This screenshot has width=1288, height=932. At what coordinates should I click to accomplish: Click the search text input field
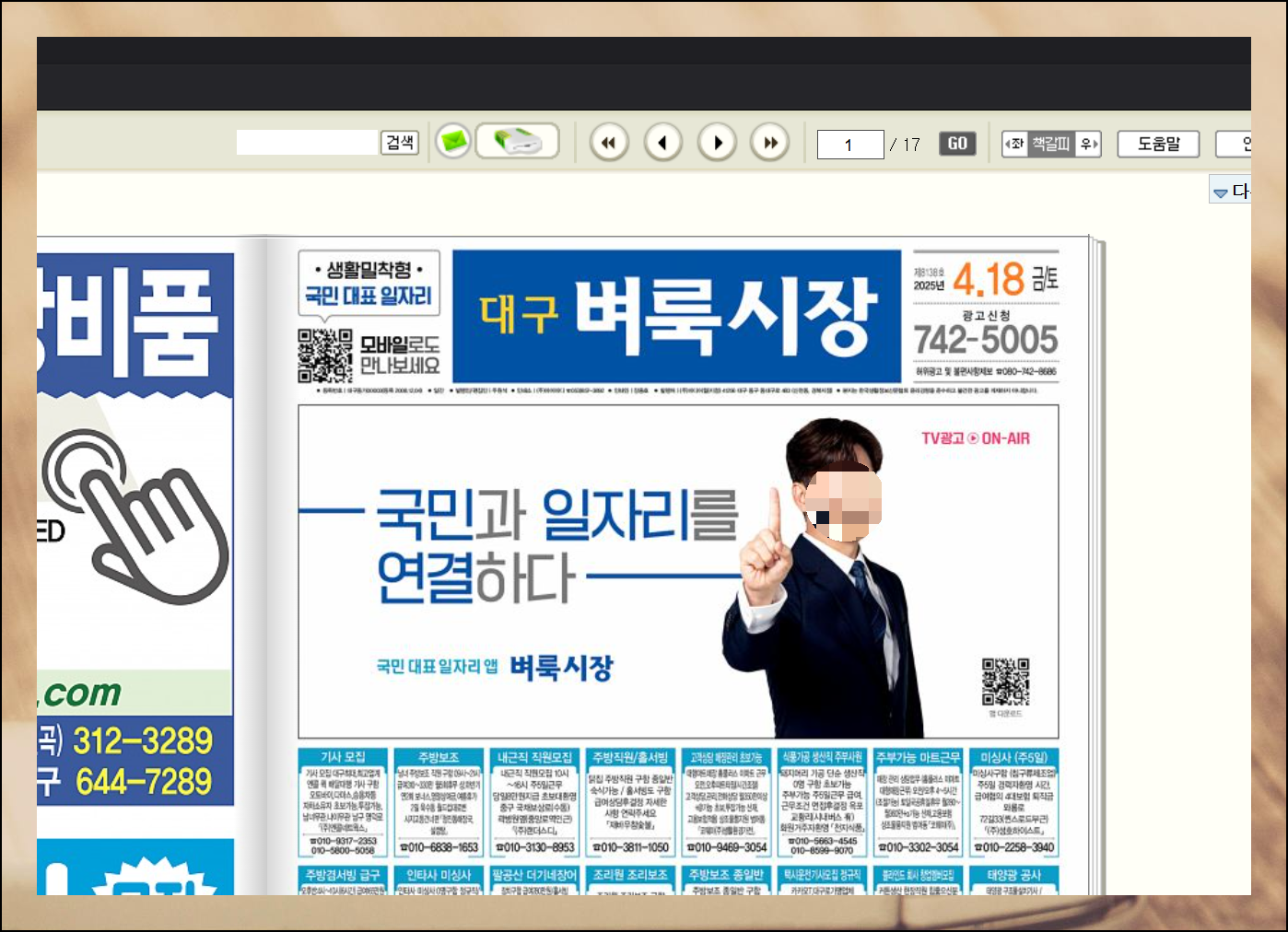(x=308, y=142)
